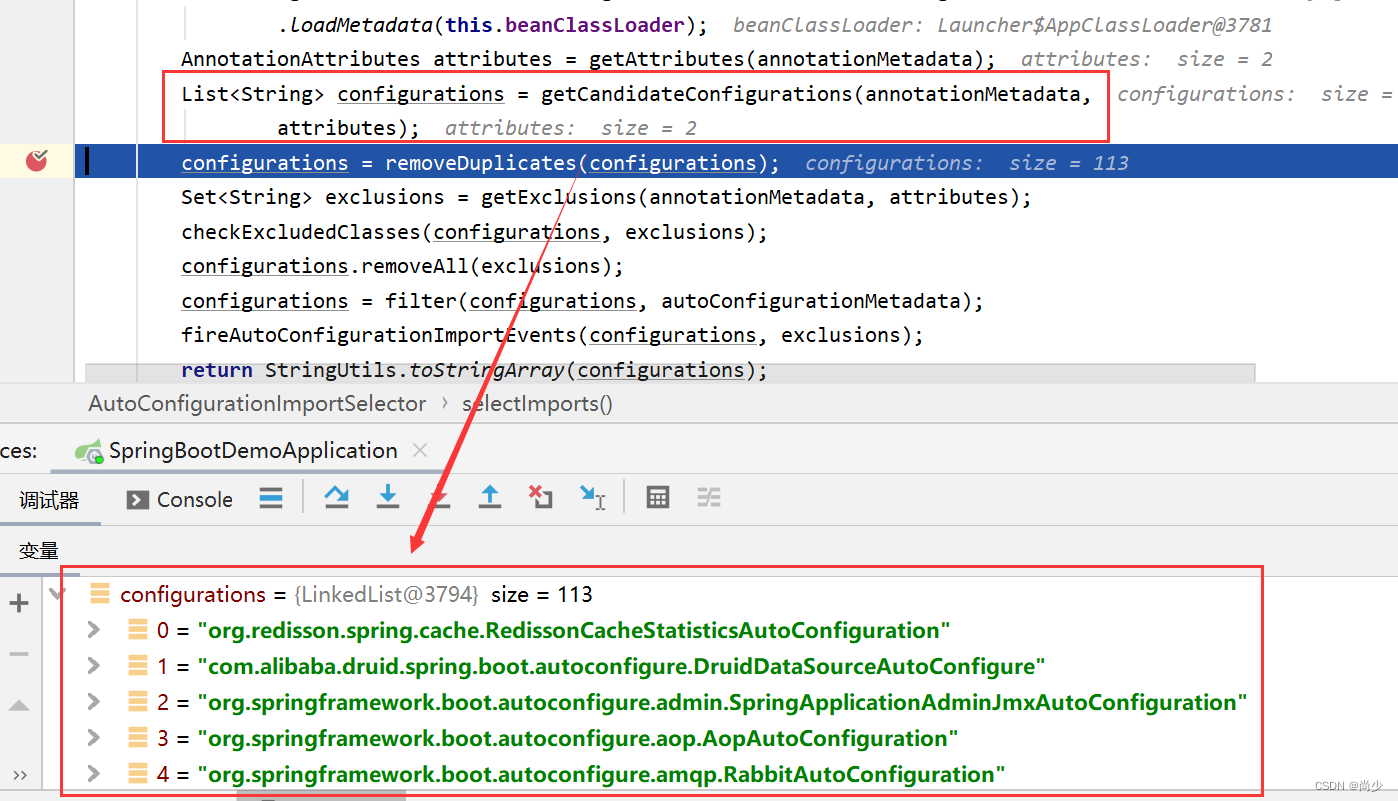Click list icon of element 2
The width and height of the screenshot is (1398, 801).
tap(138, 702)
